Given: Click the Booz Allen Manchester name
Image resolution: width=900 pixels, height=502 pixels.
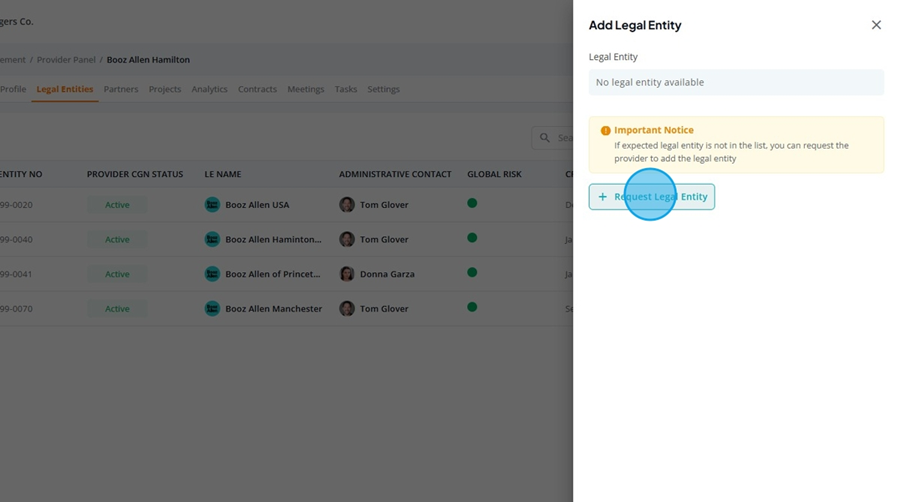Looking at the screenshot, I should (x=274, y=309).
